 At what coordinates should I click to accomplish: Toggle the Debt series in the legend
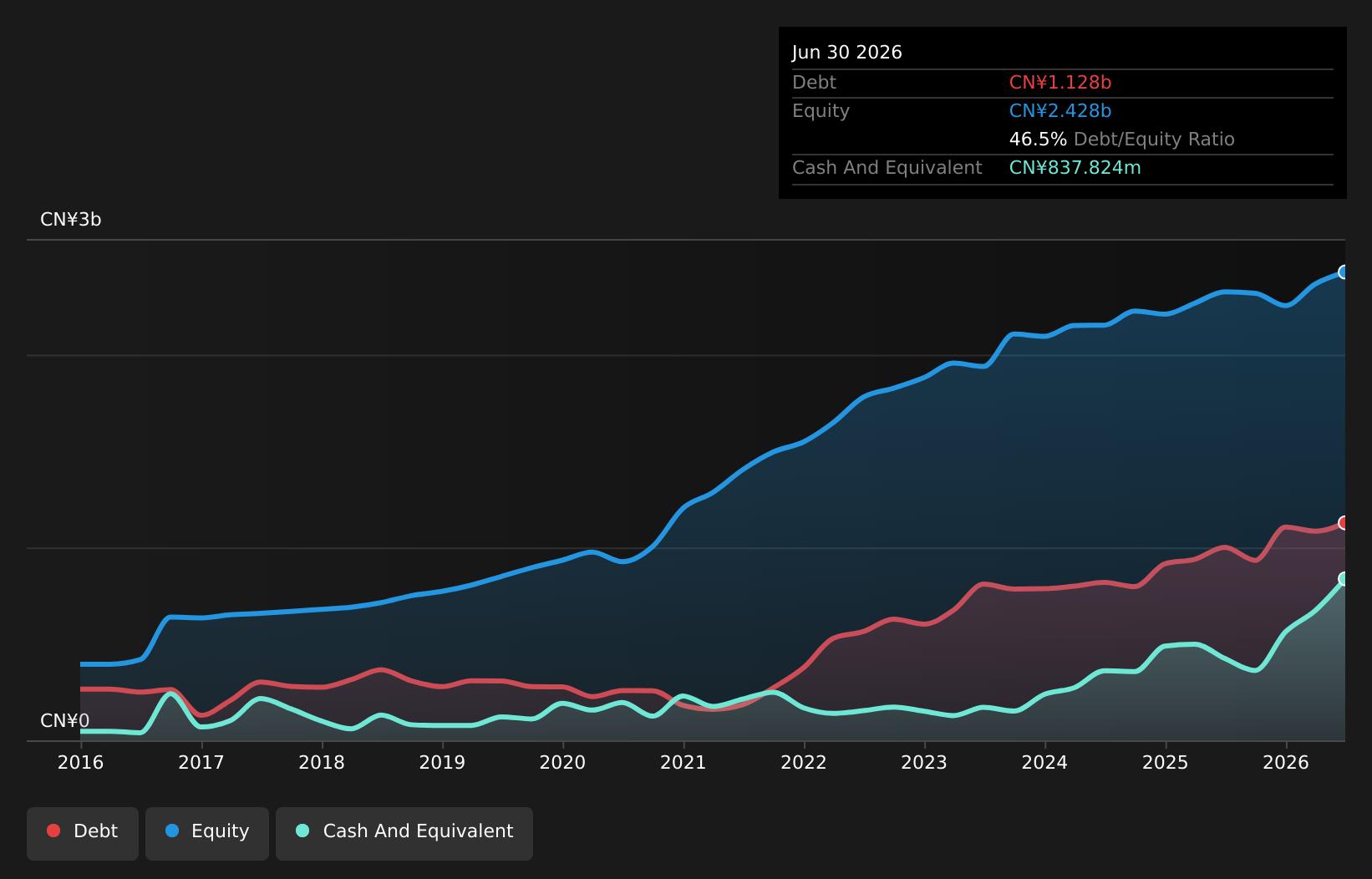click(83, 833)
